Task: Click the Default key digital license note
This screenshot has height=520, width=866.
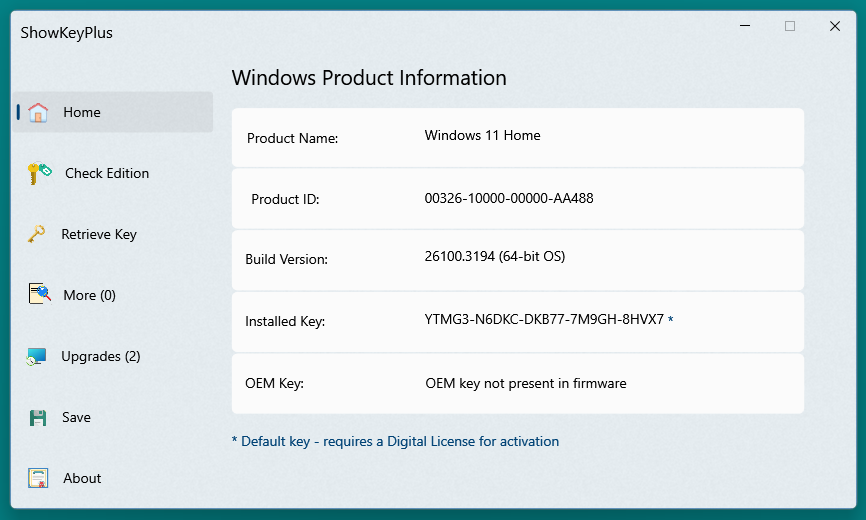Action: pos(395,441)
